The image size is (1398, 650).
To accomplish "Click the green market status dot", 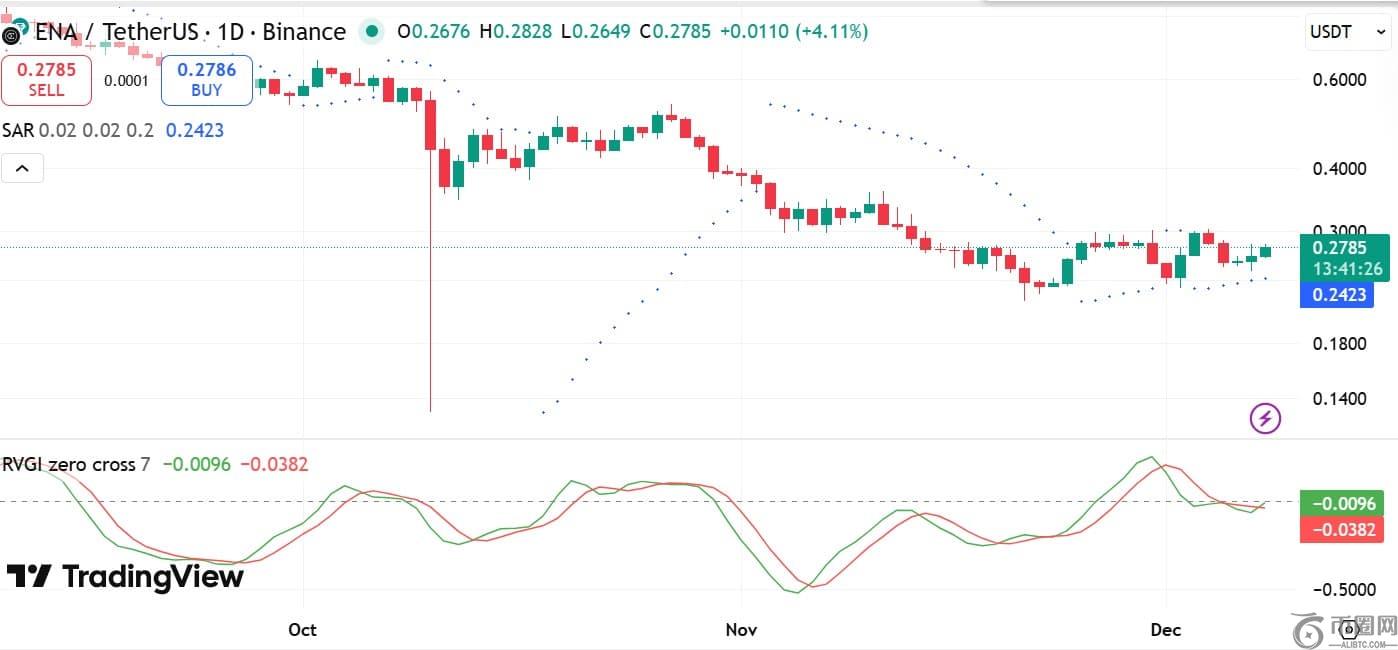I will (371, 32).
